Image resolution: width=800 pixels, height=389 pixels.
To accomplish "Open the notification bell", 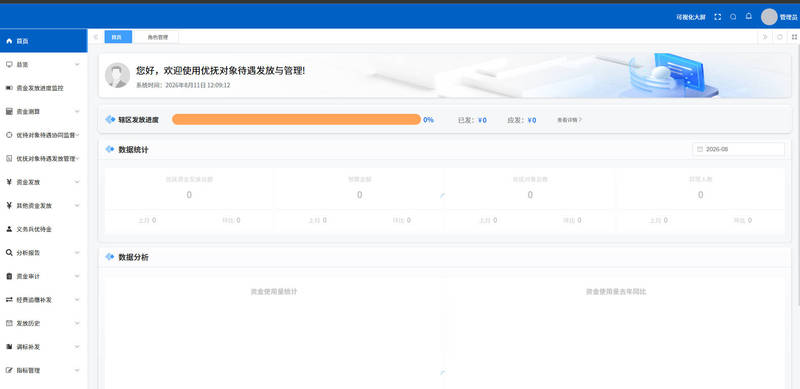I will point(748,16).
